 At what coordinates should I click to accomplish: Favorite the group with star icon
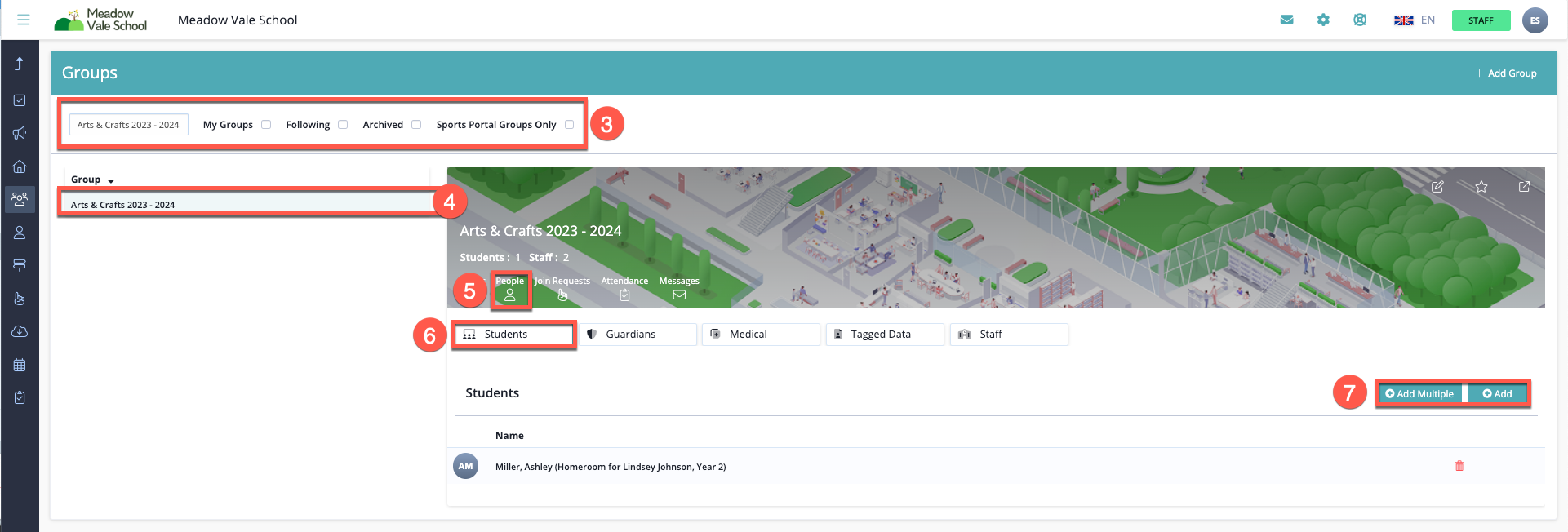[x=1481, y=187]
